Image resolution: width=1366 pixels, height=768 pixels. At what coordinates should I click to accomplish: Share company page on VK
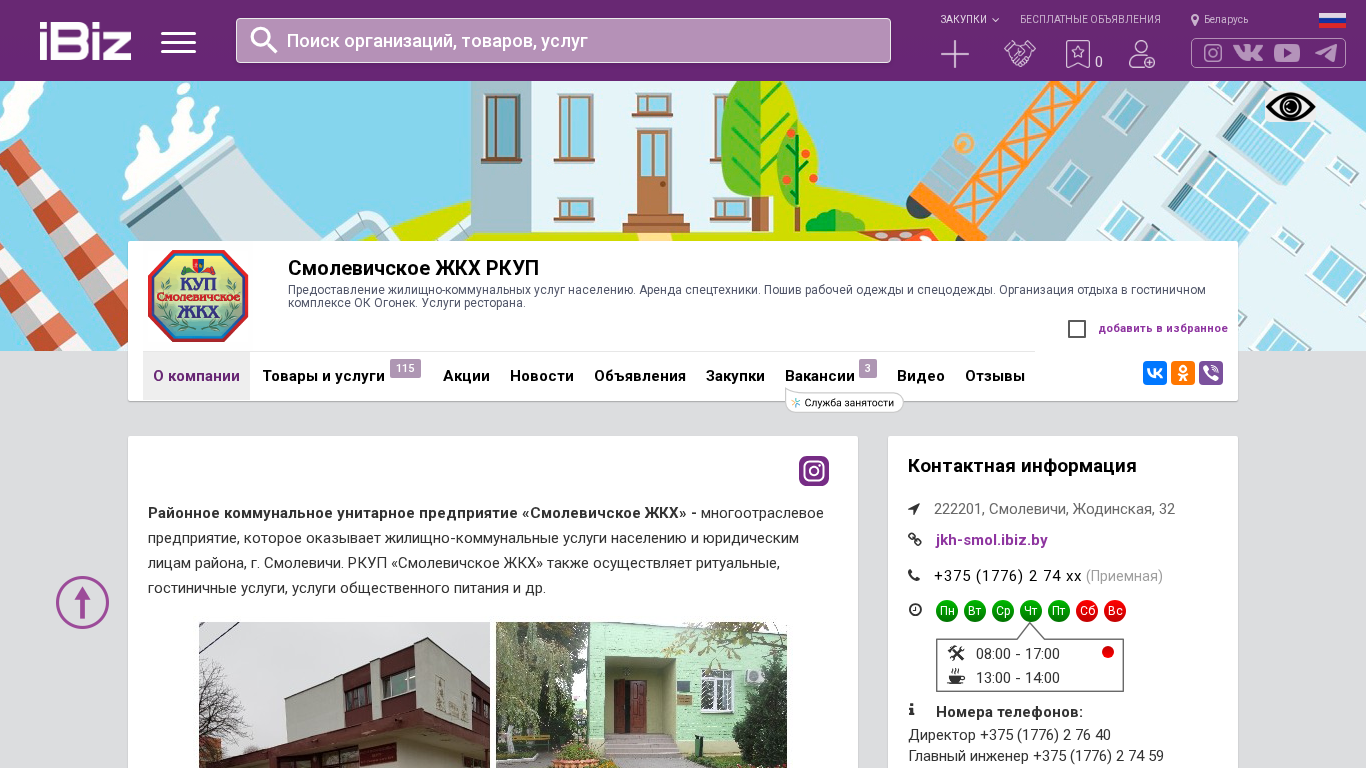(1155, 373)
